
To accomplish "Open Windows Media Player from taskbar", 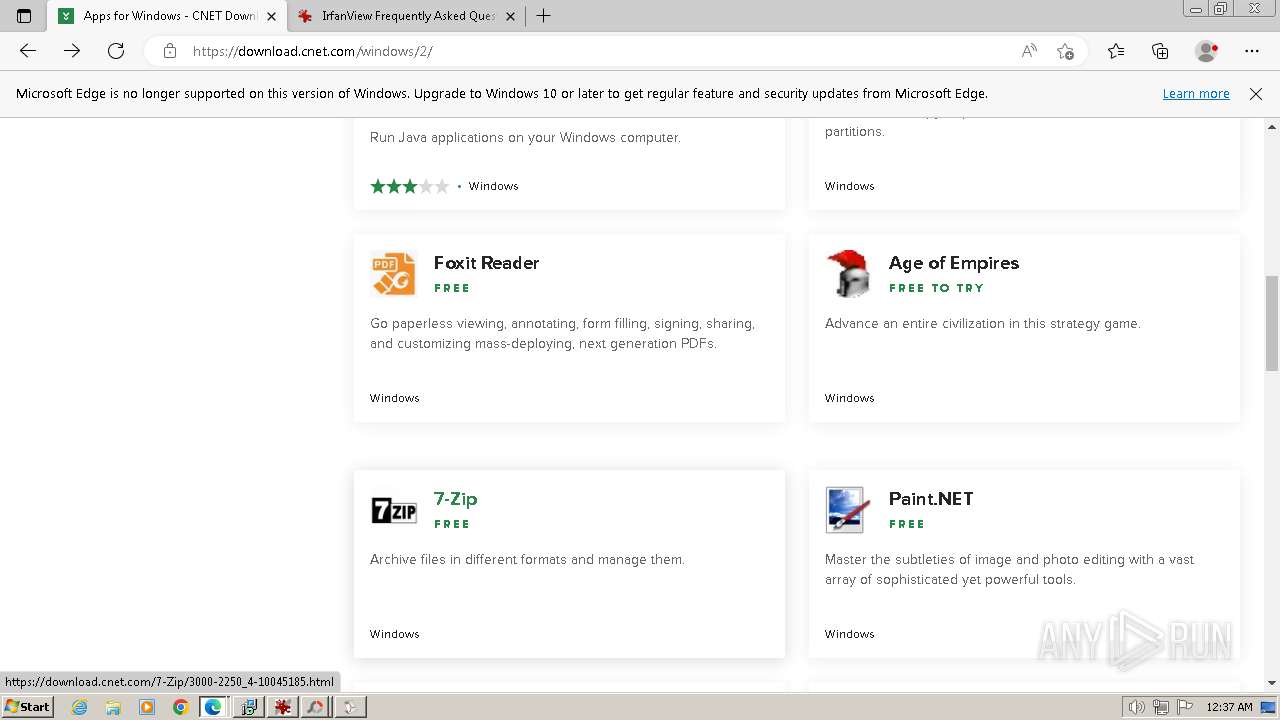I will [147, 707].
